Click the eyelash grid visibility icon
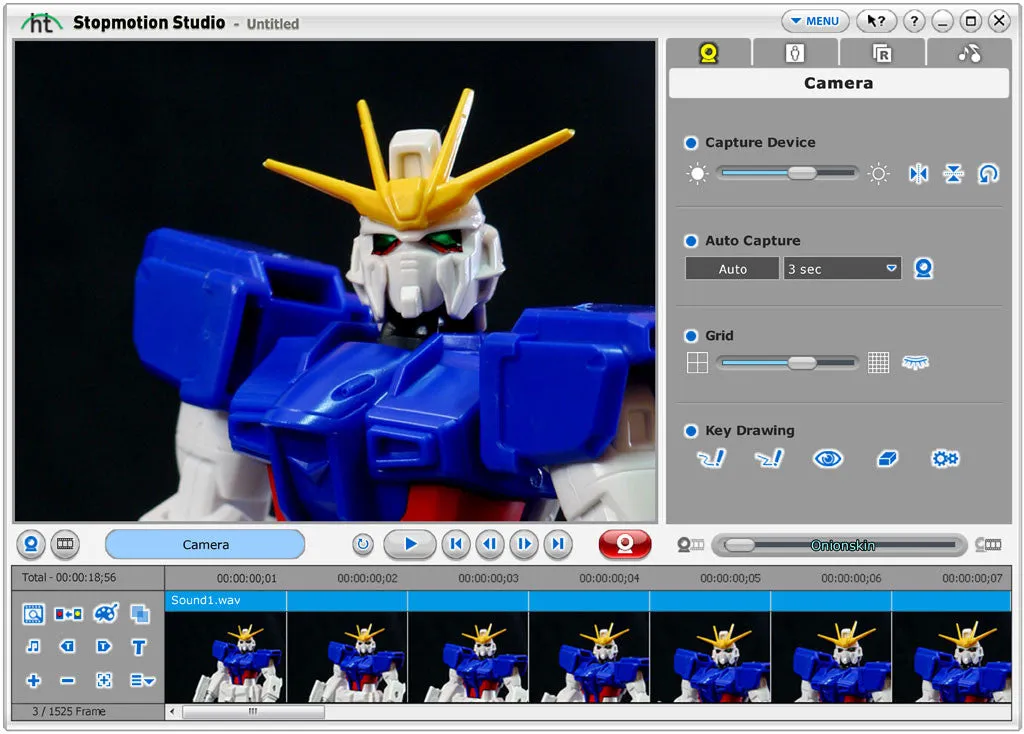 pyautogui.click(x=916, y=362)
